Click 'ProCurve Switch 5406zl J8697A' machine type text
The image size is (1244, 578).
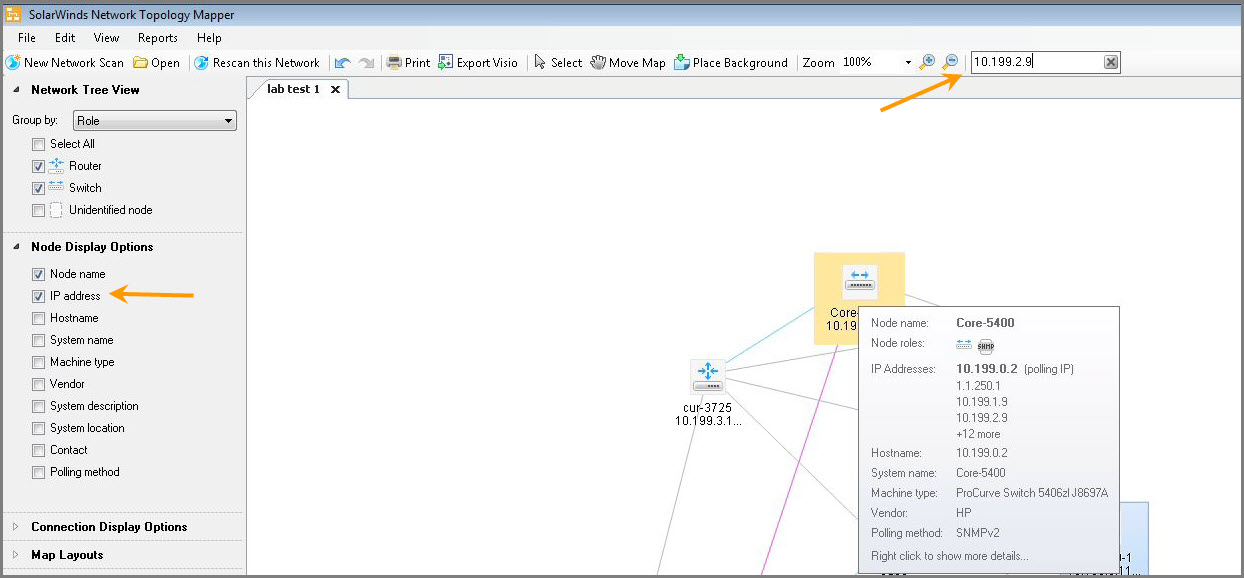pyautogui.click(x=1032, y=493)
